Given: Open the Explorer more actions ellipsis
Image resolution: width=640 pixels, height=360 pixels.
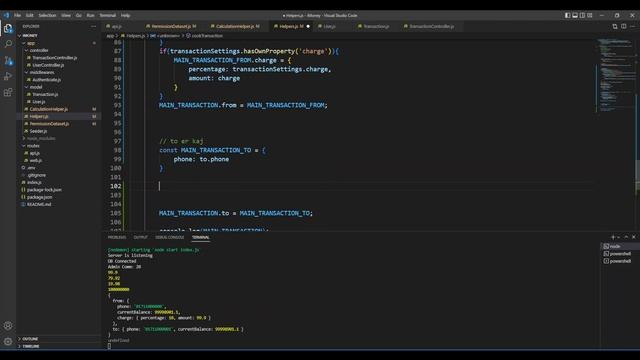Looking at the screenshot, I should tap(93, 26).
